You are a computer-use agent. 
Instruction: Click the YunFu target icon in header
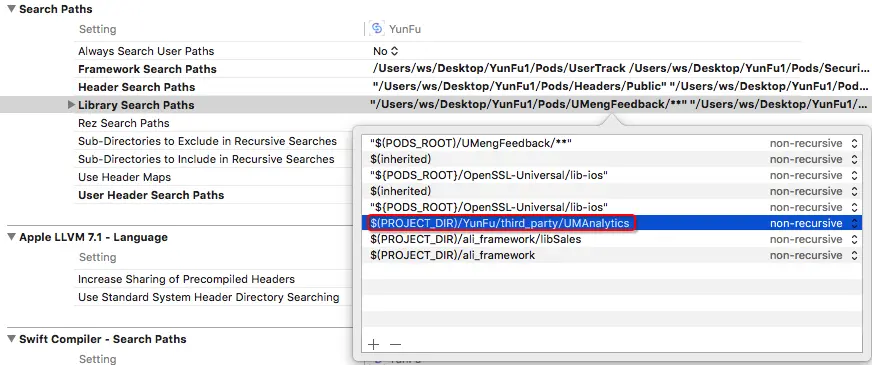click(378, 28)
